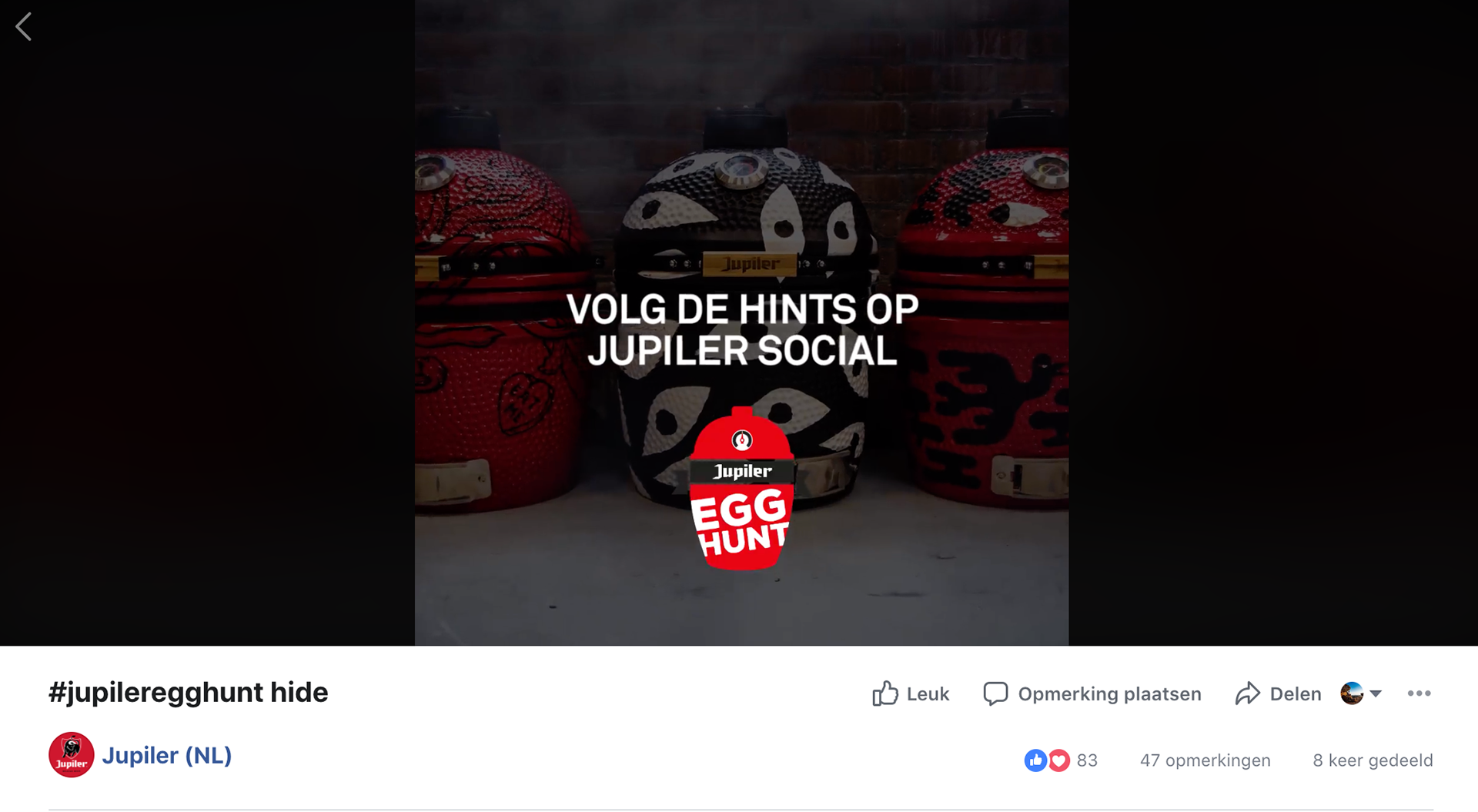Click the profile picture beside Delen
The image size is (1478, 812).
pos(1352,693)
